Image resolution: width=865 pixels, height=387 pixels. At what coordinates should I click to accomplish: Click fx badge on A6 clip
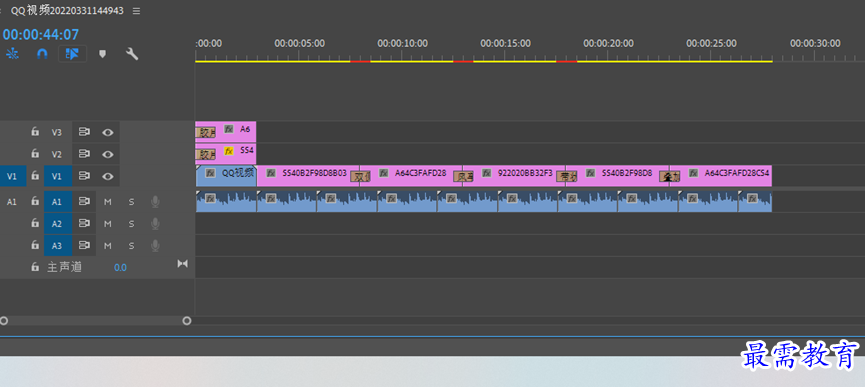pyautogui.click(x=229, y=128)
